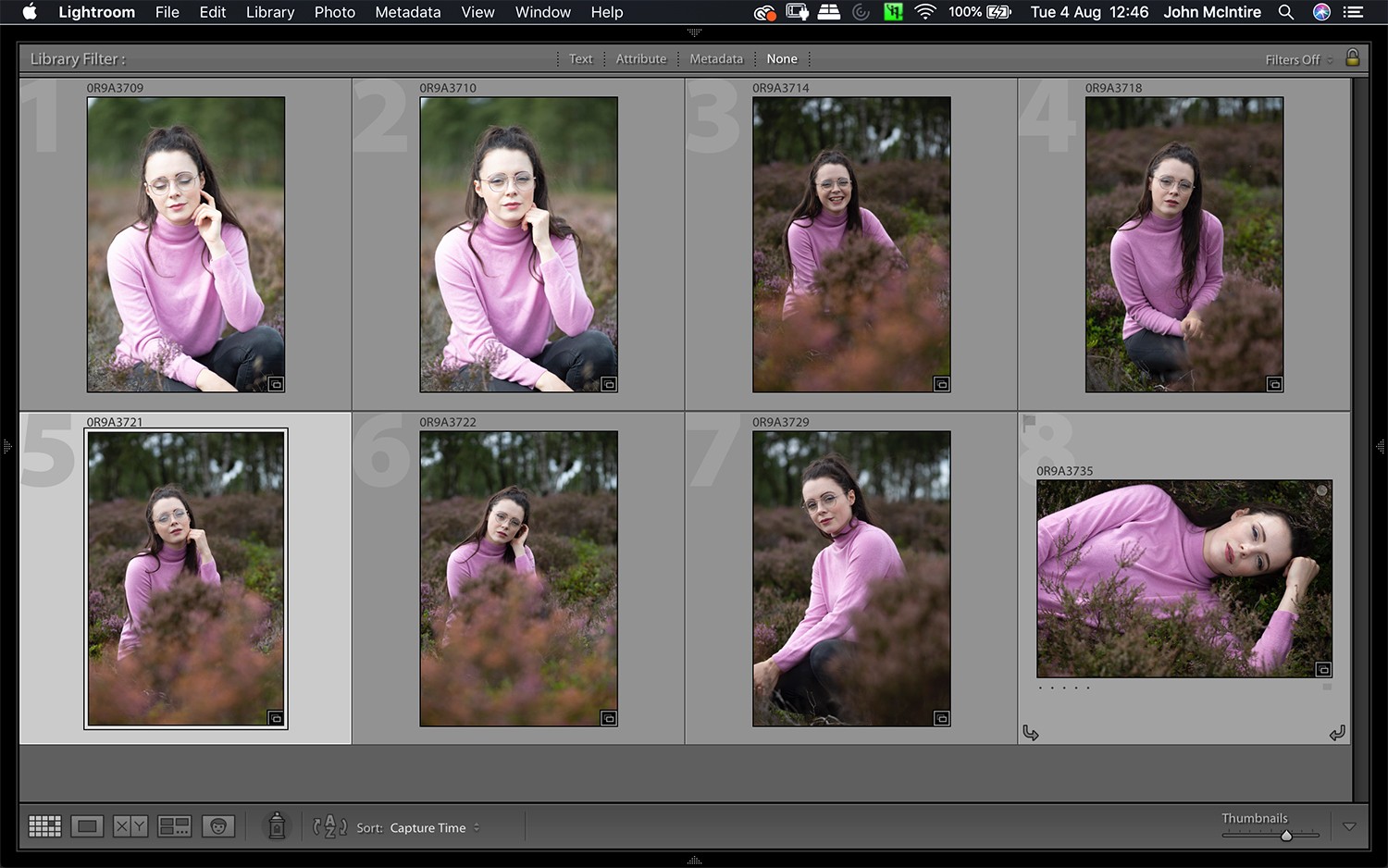
Task: Open the Sort Capture Time dropdown
Action: click(435, 827)
